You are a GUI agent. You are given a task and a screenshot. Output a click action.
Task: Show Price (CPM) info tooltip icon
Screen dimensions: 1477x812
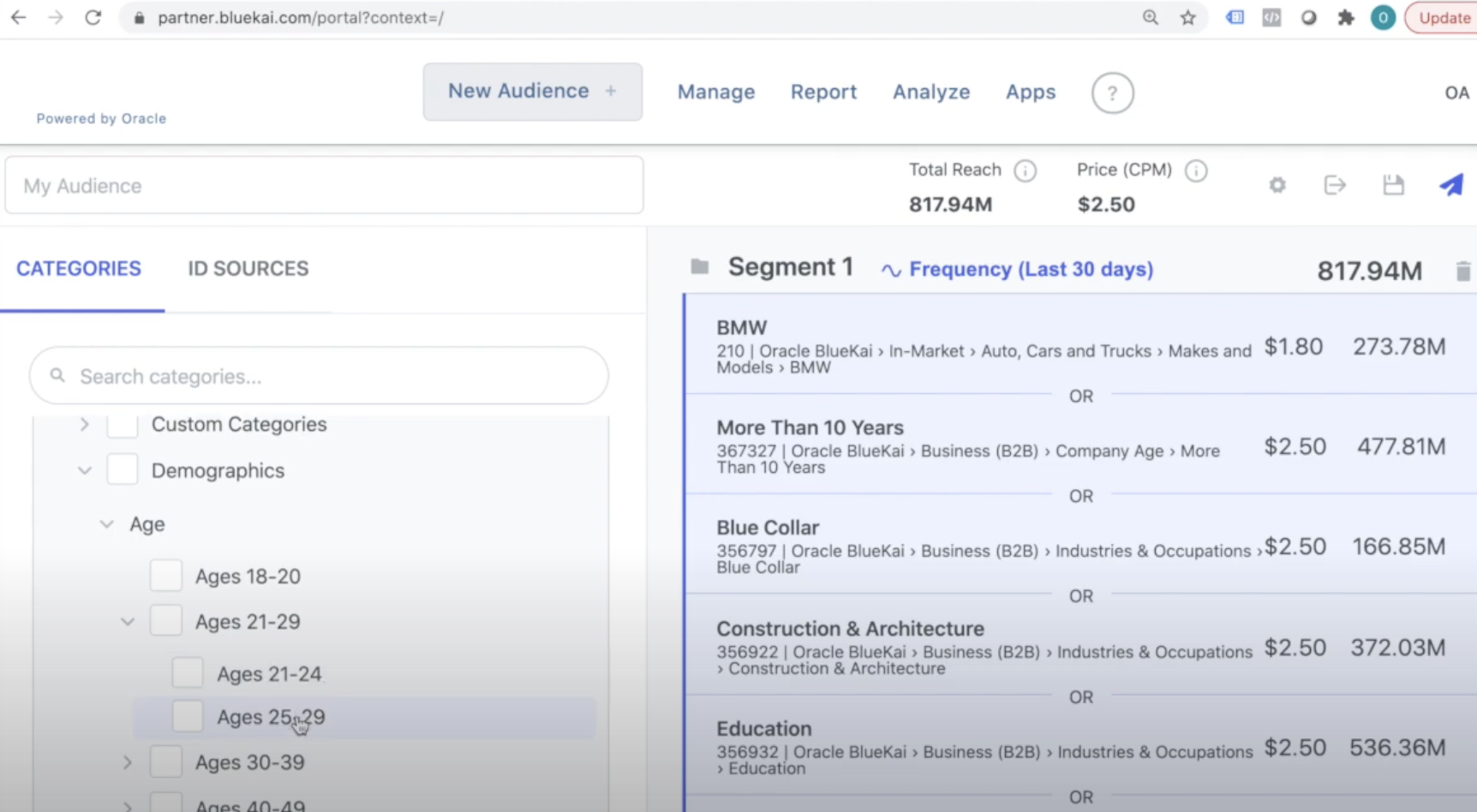pos(1196,170)
